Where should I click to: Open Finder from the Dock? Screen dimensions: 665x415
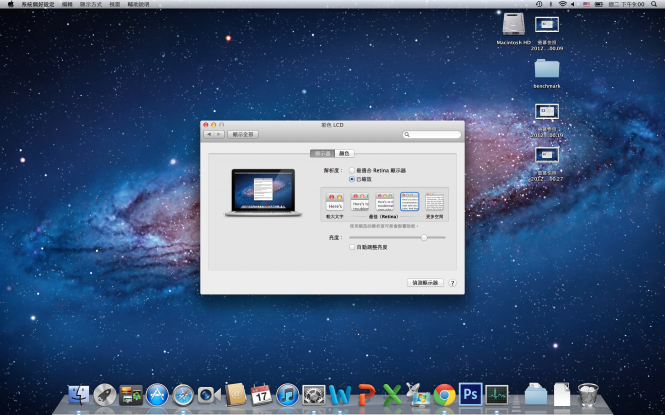point(79,396)
